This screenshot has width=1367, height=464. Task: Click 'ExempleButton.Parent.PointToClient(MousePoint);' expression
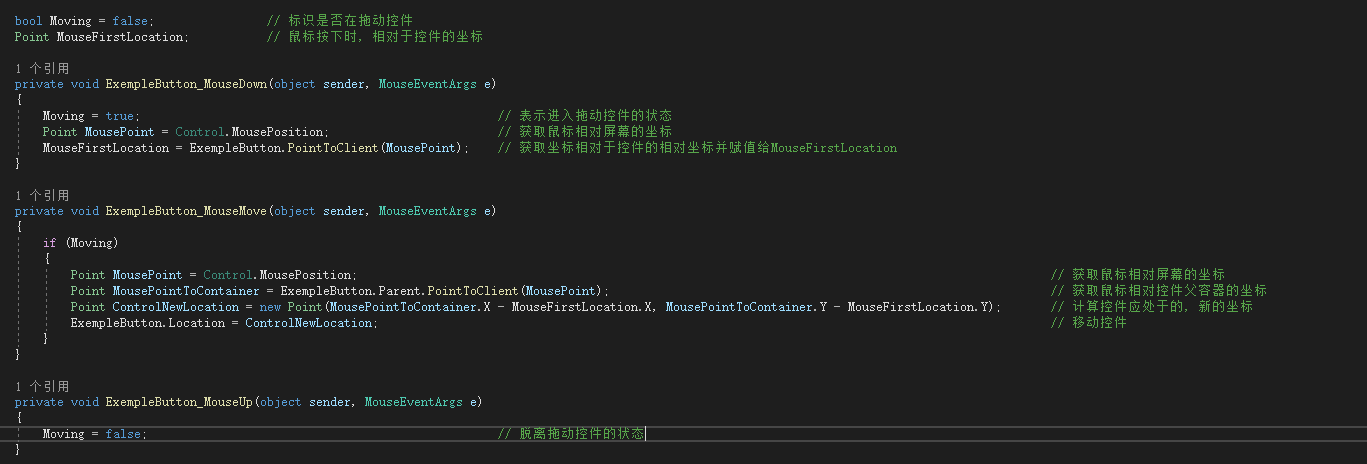[x=444, y=291]
